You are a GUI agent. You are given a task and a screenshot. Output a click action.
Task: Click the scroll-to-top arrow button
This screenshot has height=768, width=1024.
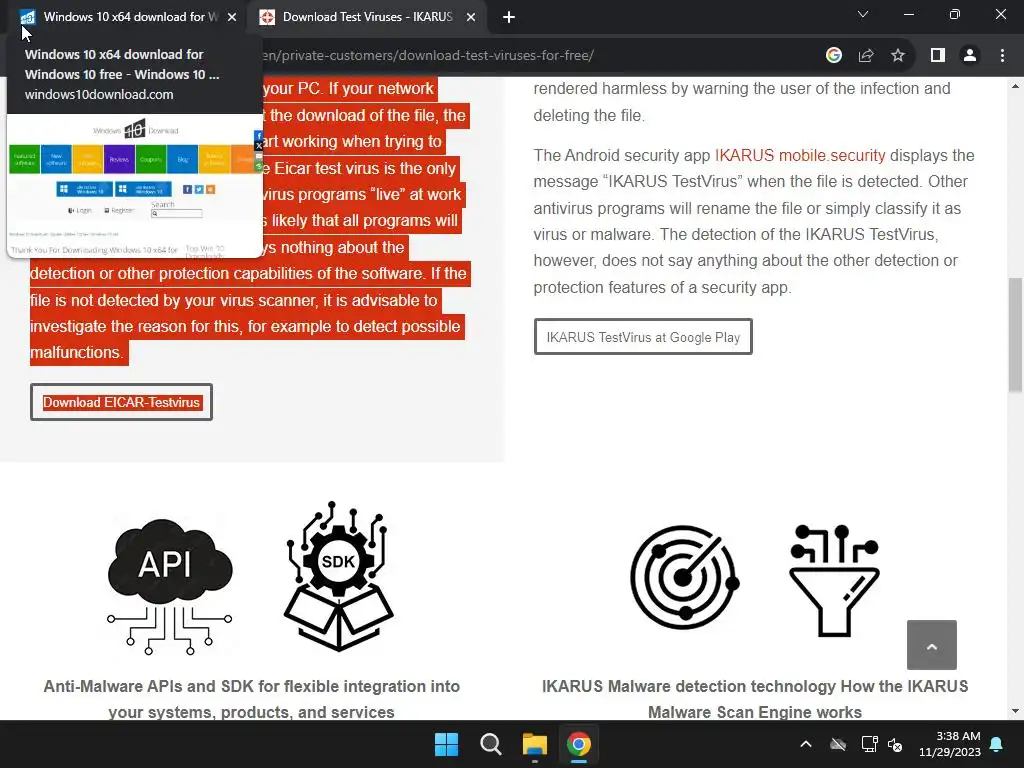click(932, 645)
